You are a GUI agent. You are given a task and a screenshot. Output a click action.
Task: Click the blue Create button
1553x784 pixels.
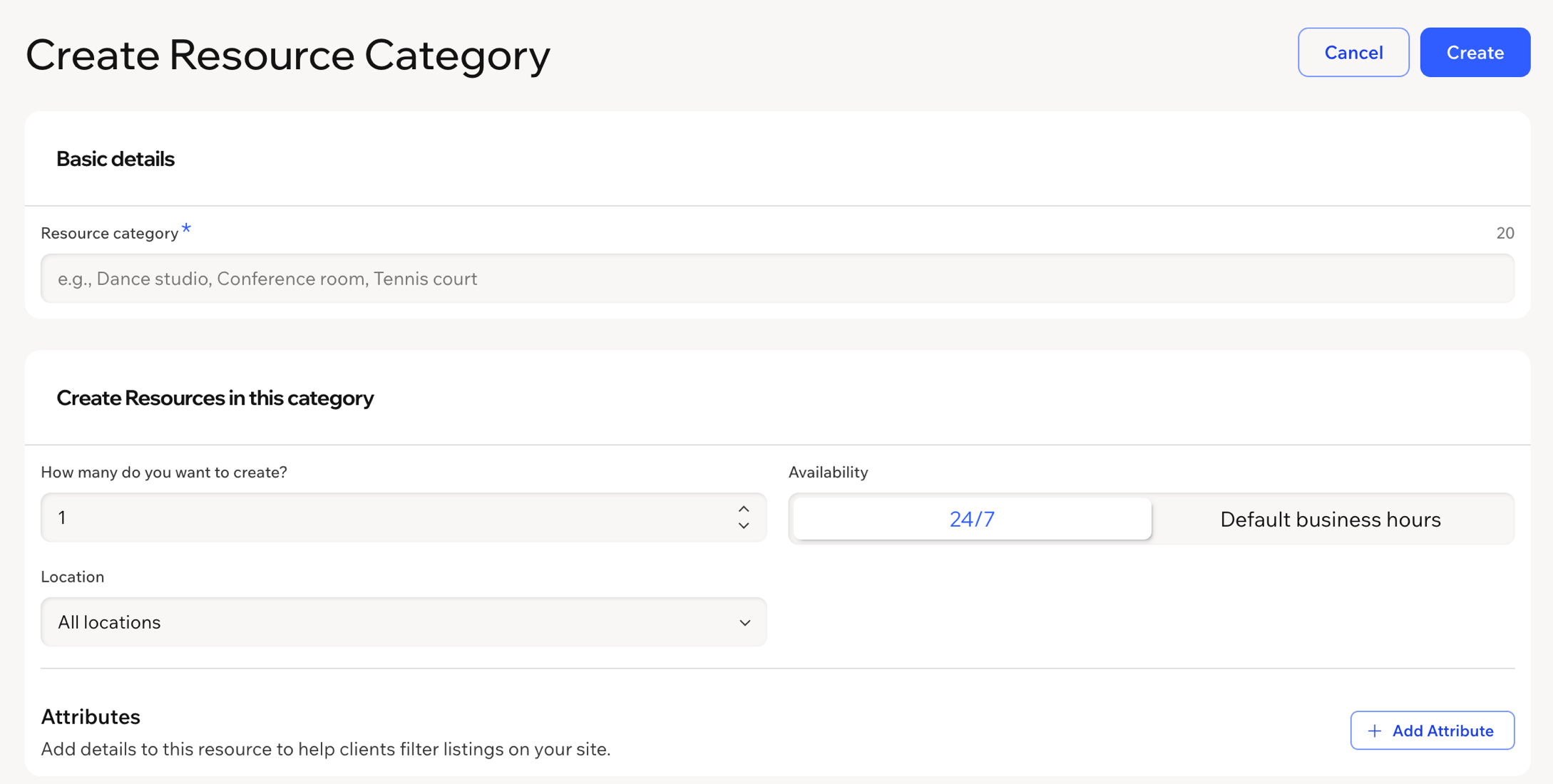1475,52
